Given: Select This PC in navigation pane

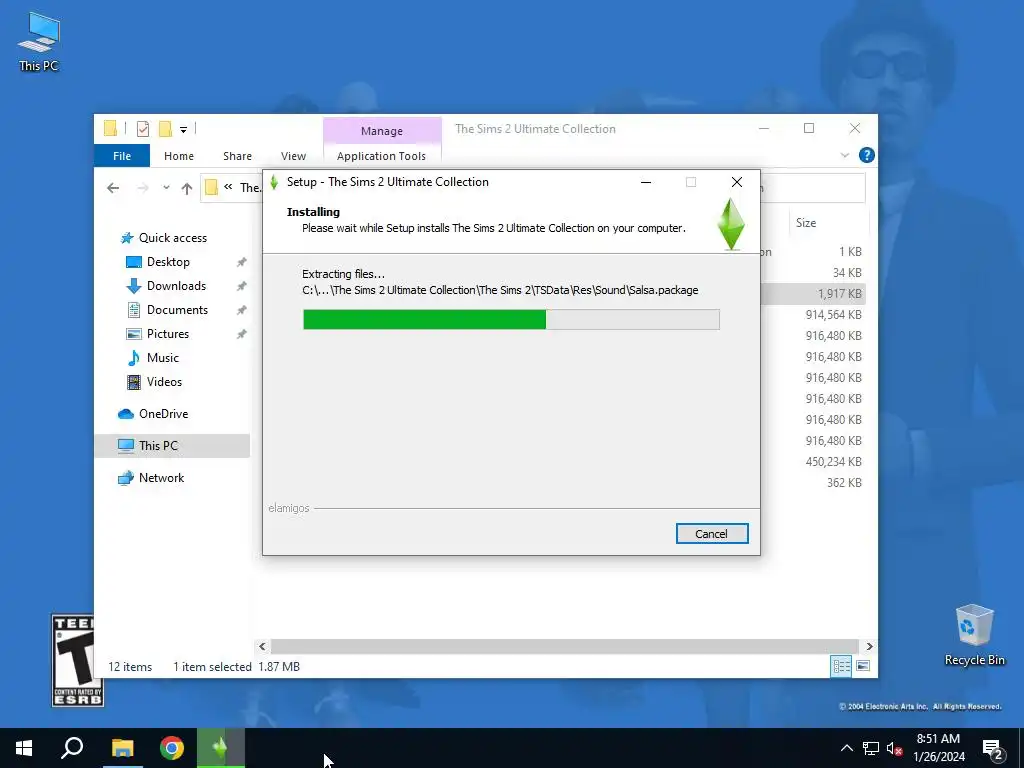Looking at the screenshot, I should click(x=172, y=446).
